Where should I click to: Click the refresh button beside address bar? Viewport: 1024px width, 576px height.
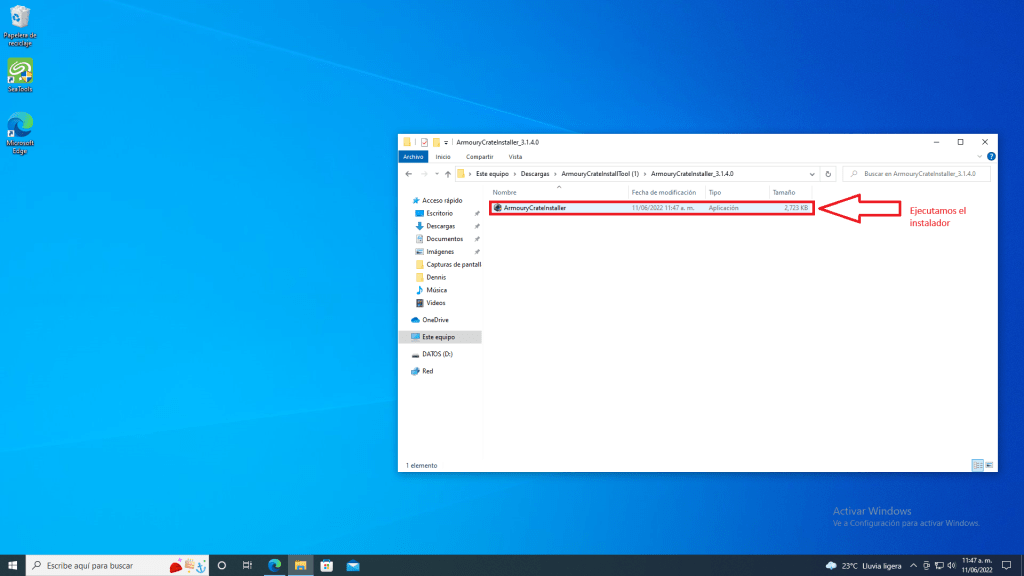[830, 174]
